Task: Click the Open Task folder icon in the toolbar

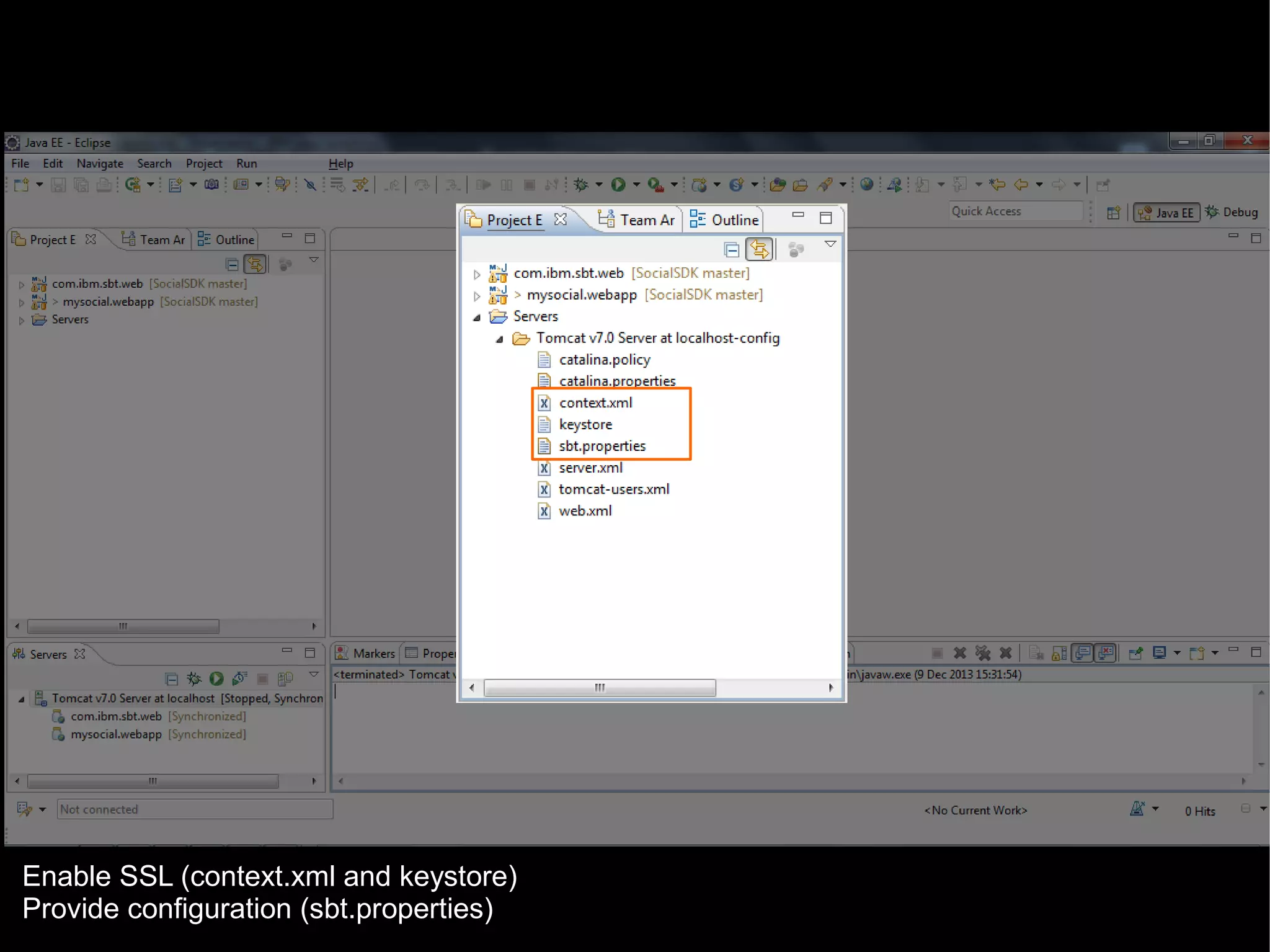Action: (800, 185)
